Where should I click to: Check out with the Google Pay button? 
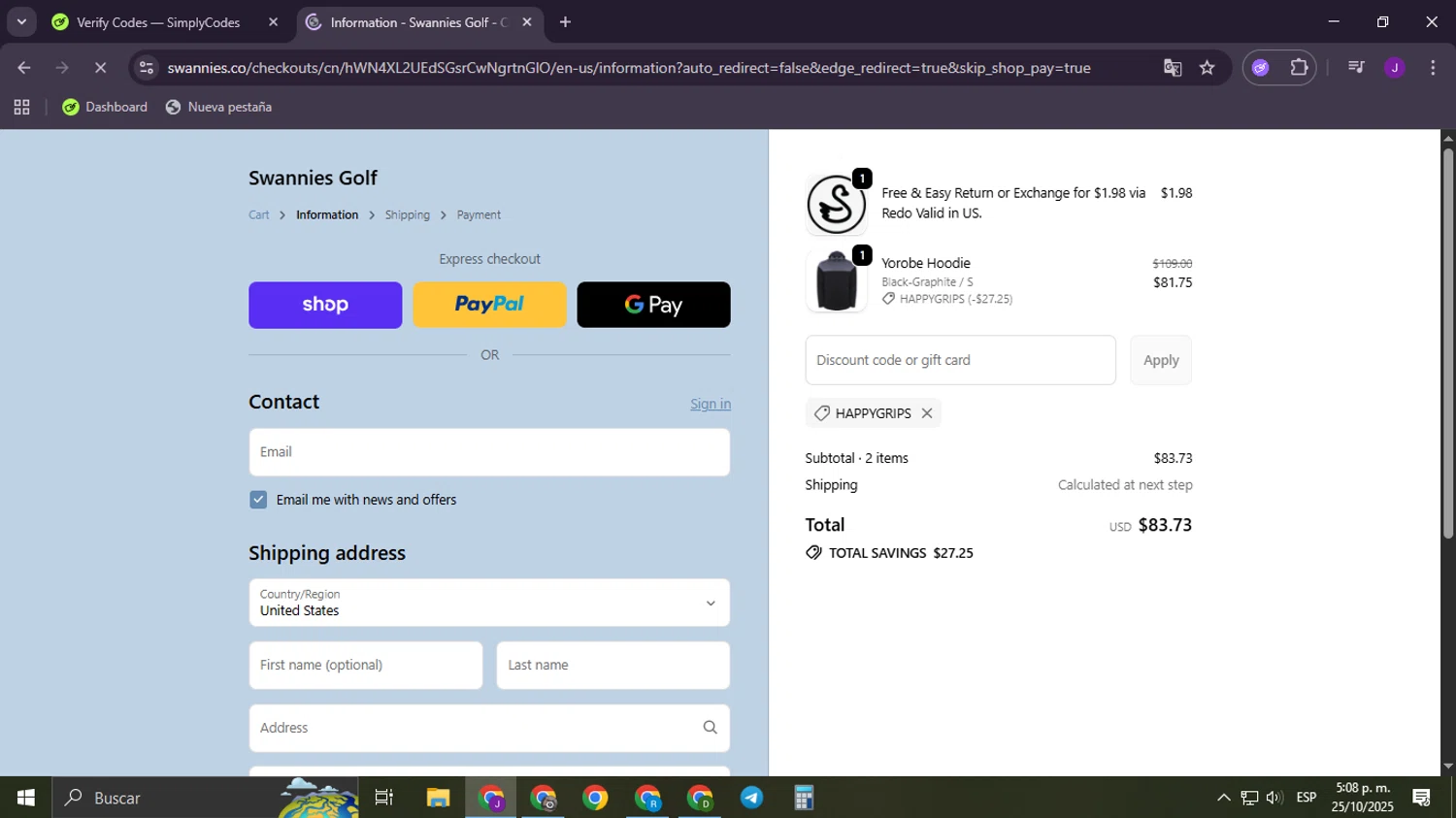click(653, 305)
